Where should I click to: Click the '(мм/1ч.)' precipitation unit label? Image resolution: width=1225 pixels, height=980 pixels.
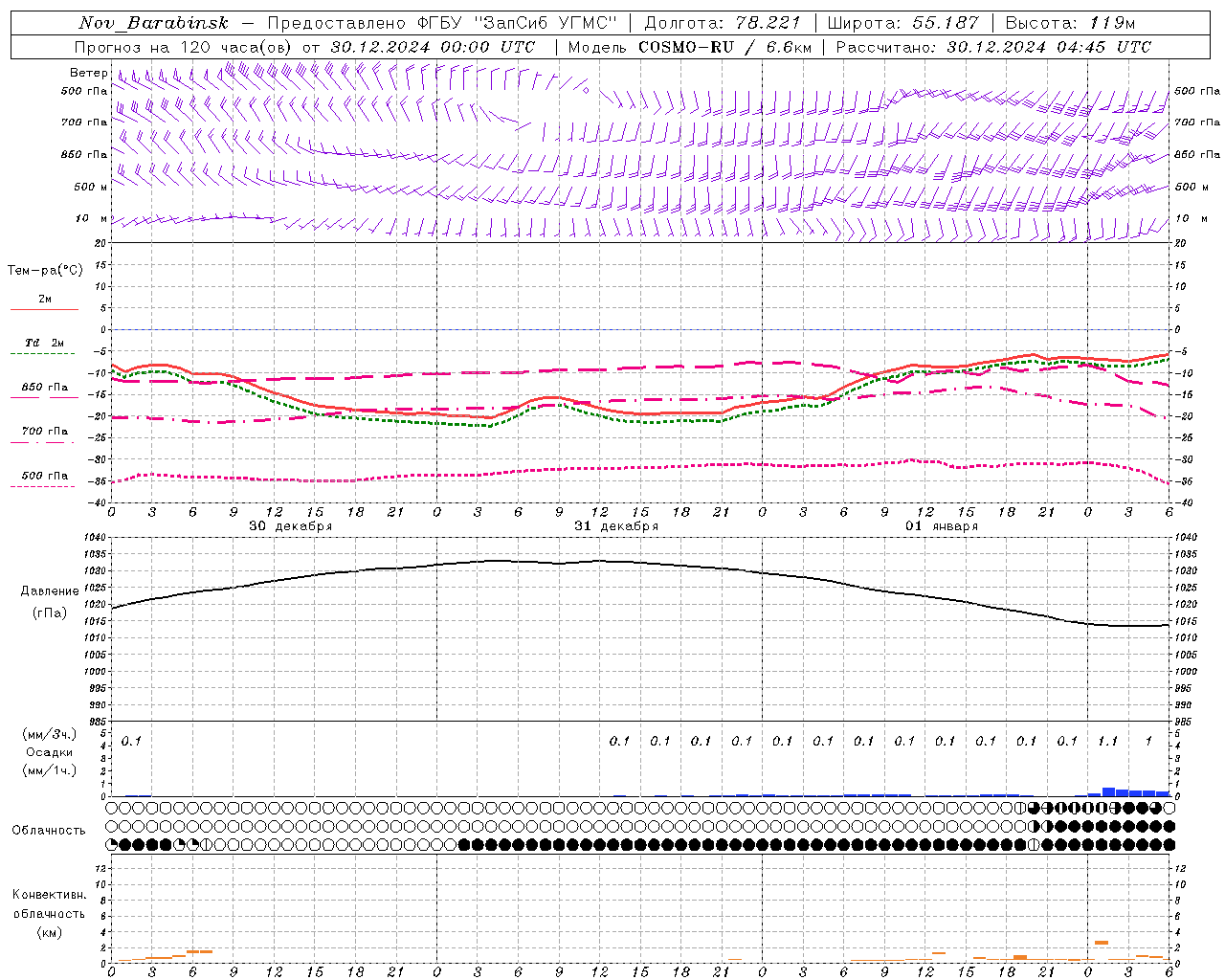[x=50, y=770]
